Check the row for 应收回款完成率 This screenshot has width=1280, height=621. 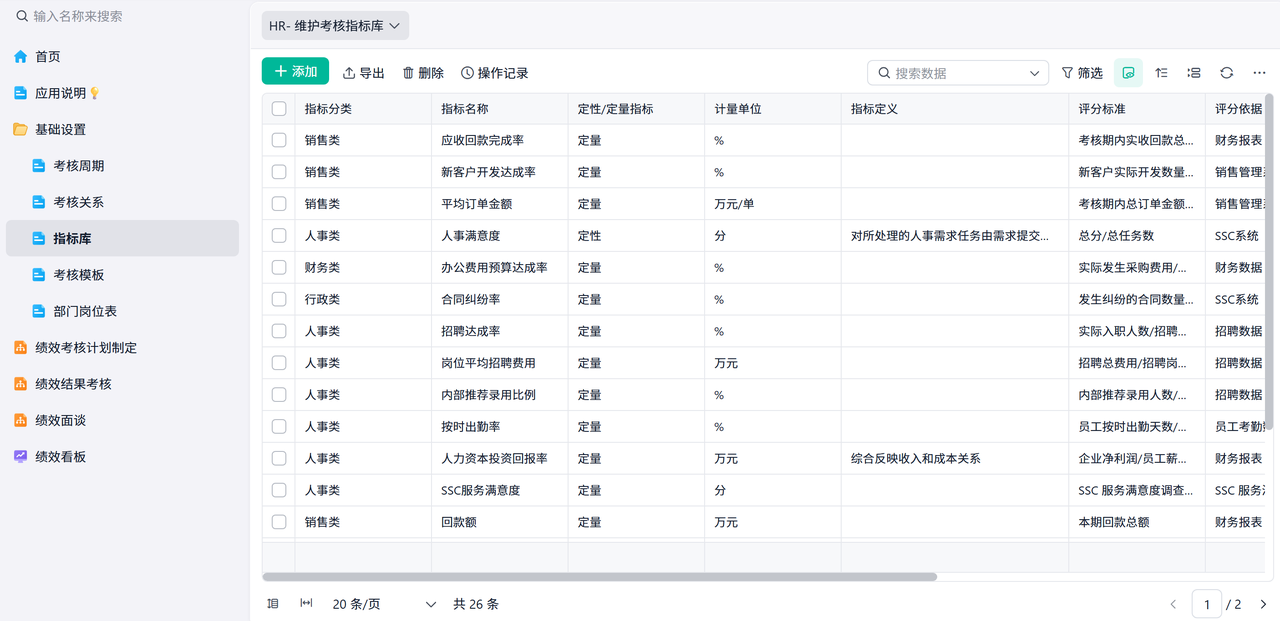click(x=279, y=140)
